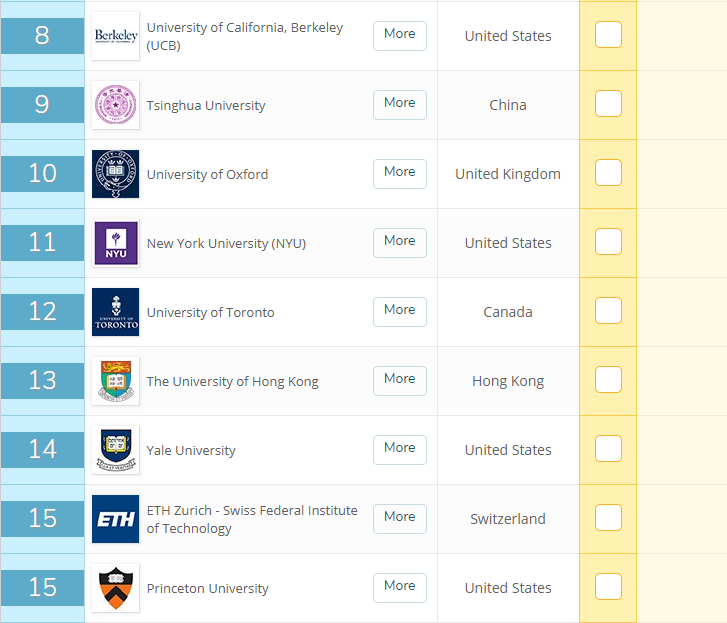Click the Princeton University shield logo
The width and height of the screenshot is (727, 623).
115,588
